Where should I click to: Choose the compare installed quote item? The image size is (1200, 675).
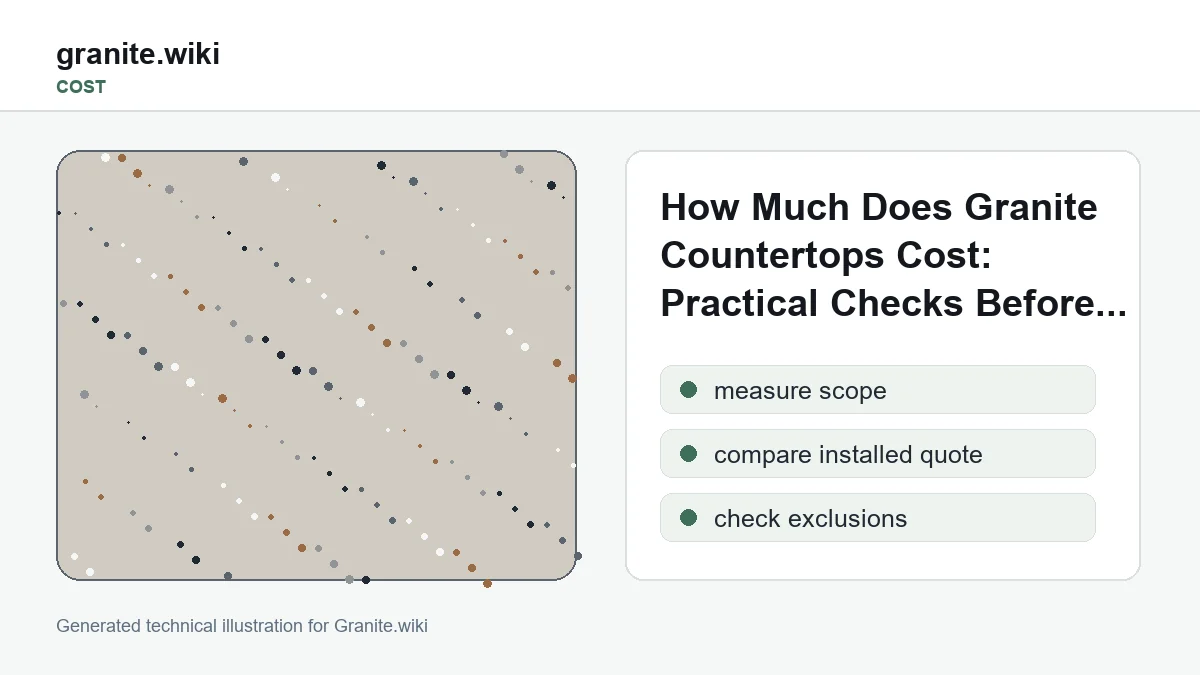point(878,453)
